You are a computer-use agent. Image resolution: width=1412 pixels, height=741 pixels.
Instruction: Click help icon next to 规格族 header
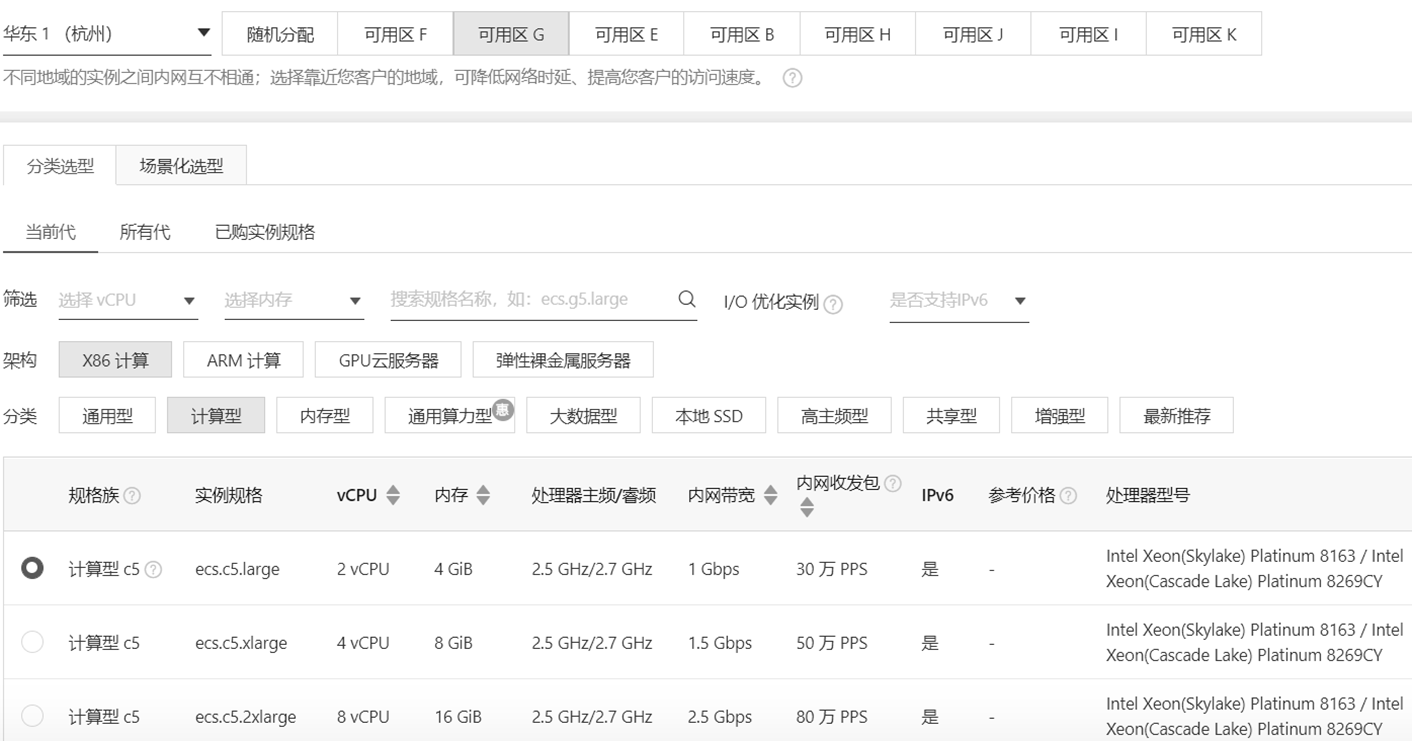coord(132,496)
